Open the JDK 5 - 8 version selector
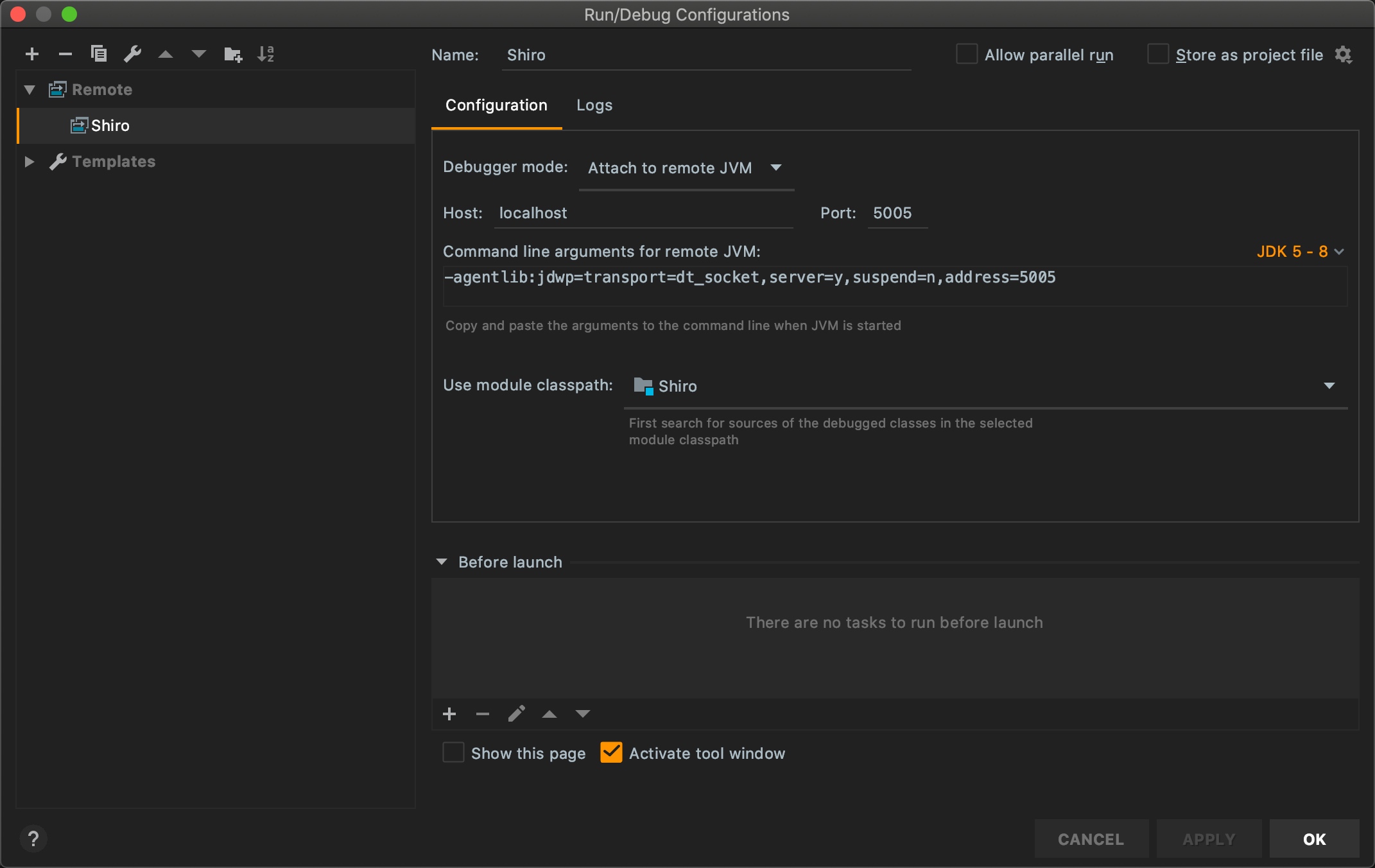The width and height of the screenshot is (1375, 868). click(x=1299, y=252)
